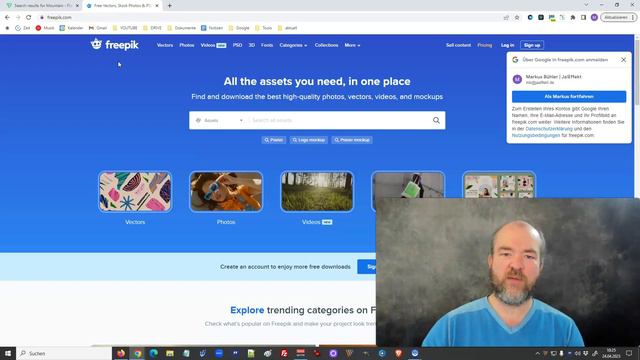Focus the Search all assets input field

pos(339,120)
